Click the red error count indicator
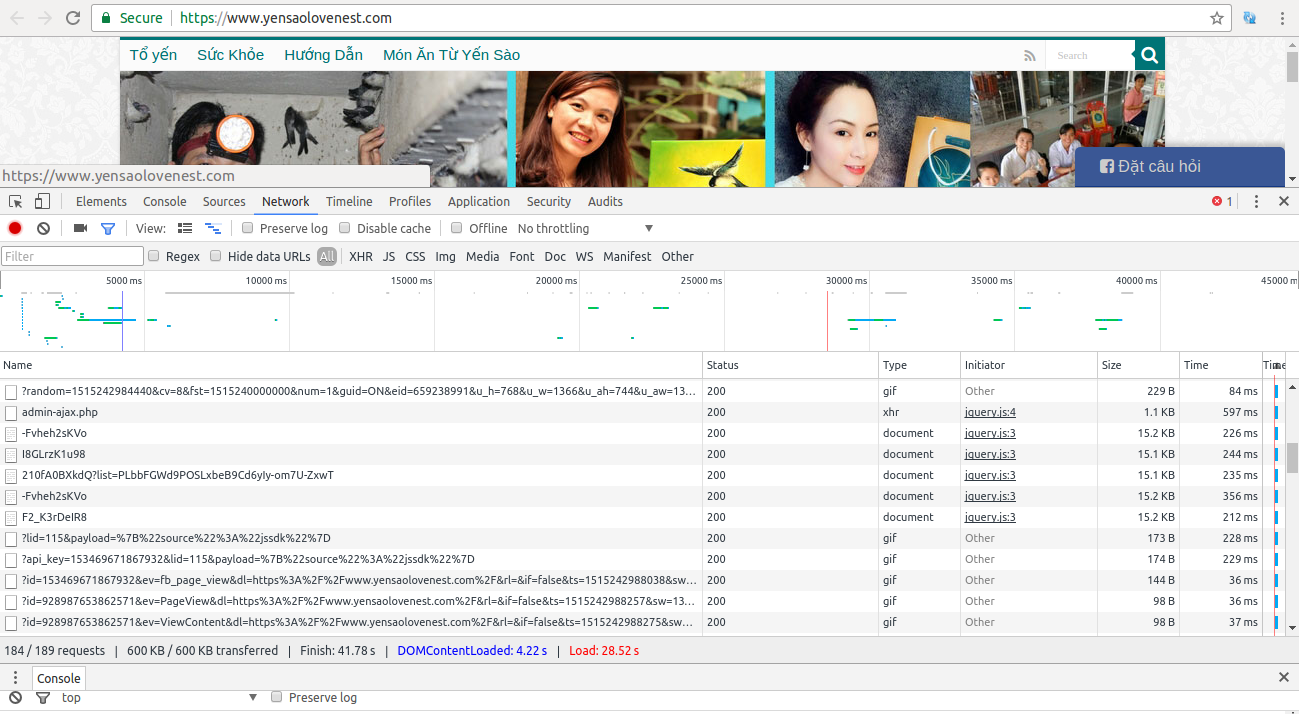 1222,201
